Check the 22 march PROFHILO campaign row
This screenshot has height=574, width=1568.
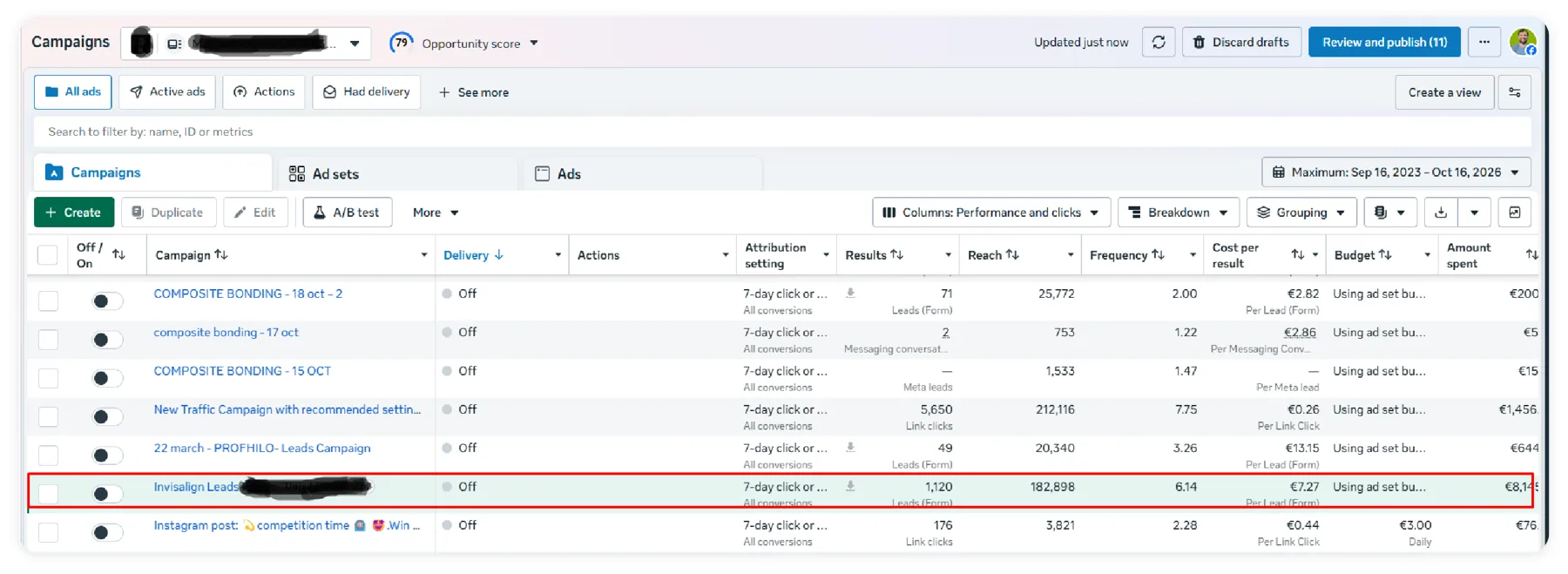[x=48, y=455]
